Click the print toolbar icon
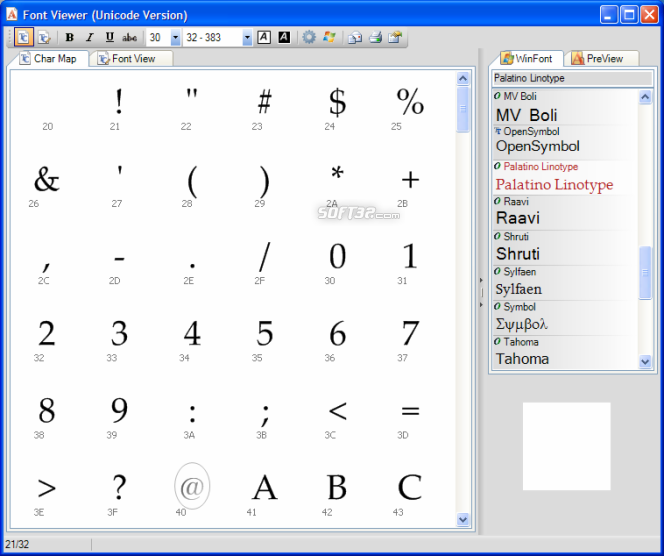 (x=375, y=37)
